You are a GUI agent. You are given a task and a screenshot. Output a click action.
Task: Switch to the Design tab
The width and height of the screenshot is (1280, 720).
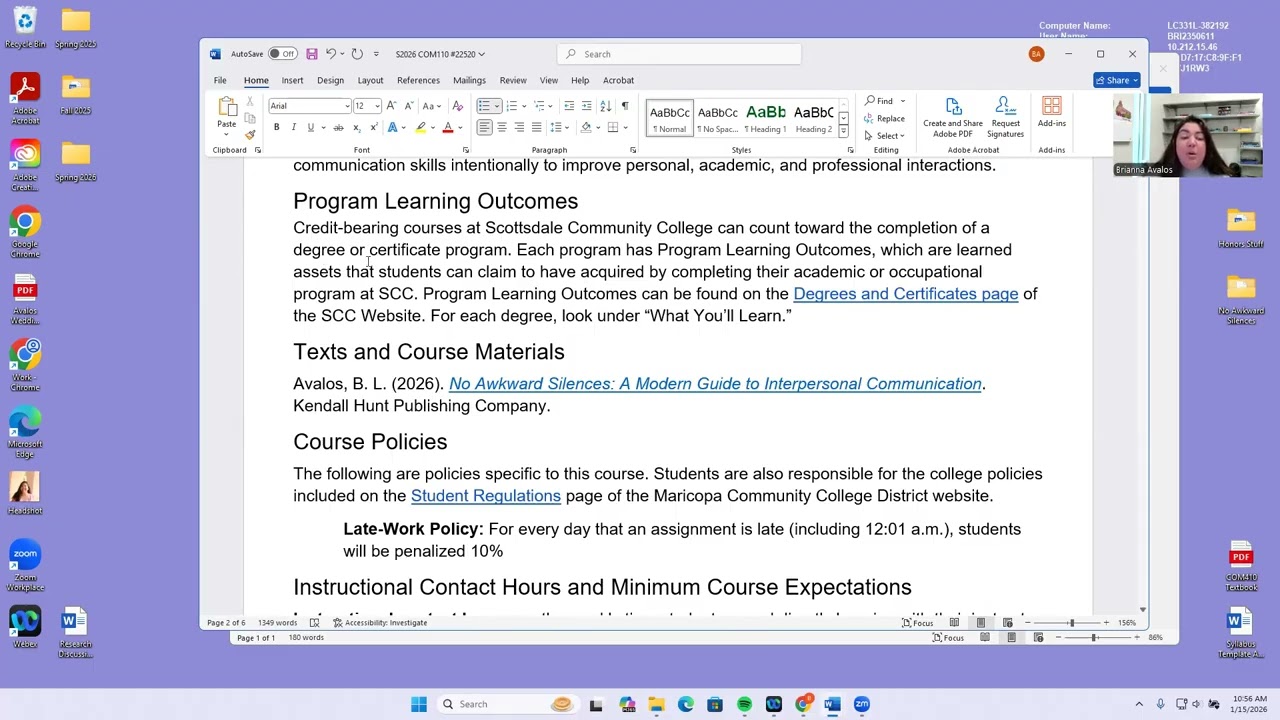coord(330,80)
